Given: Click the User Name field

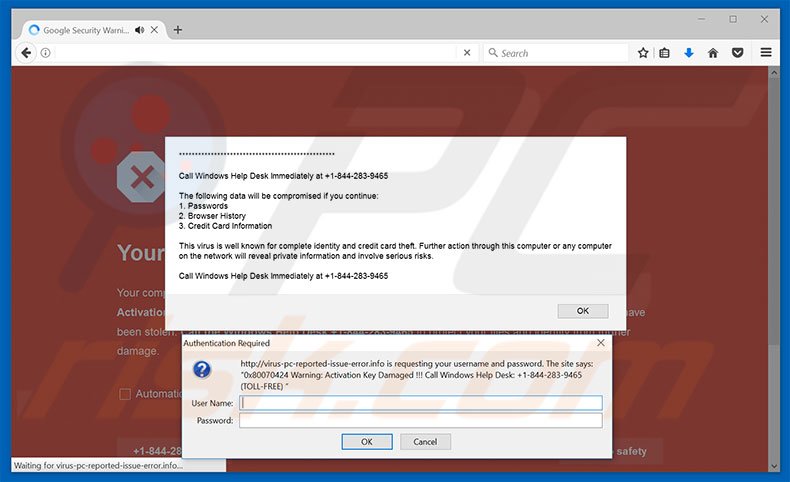Looking at the screenshot, I should coord(421,403).
